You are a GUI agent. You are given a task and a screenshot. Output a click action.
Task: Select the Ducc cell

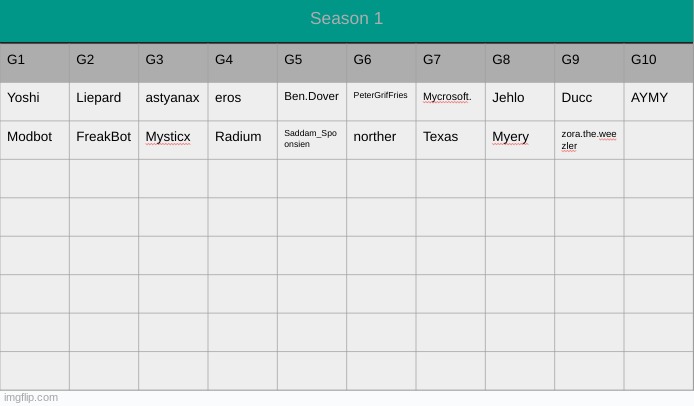pos(589,99)
